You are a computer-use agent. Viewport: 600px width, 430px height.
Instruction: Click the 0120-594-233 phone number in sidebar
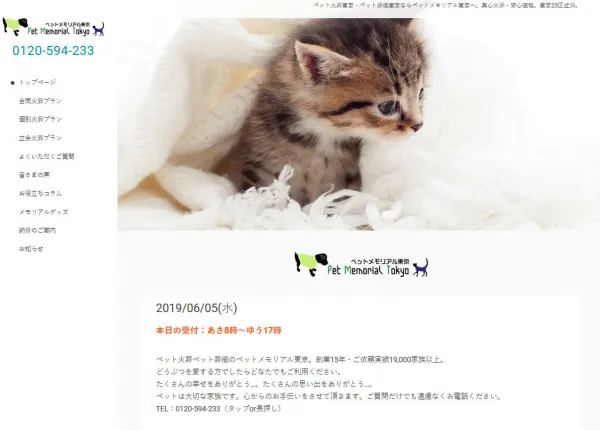tap(53, 50)
